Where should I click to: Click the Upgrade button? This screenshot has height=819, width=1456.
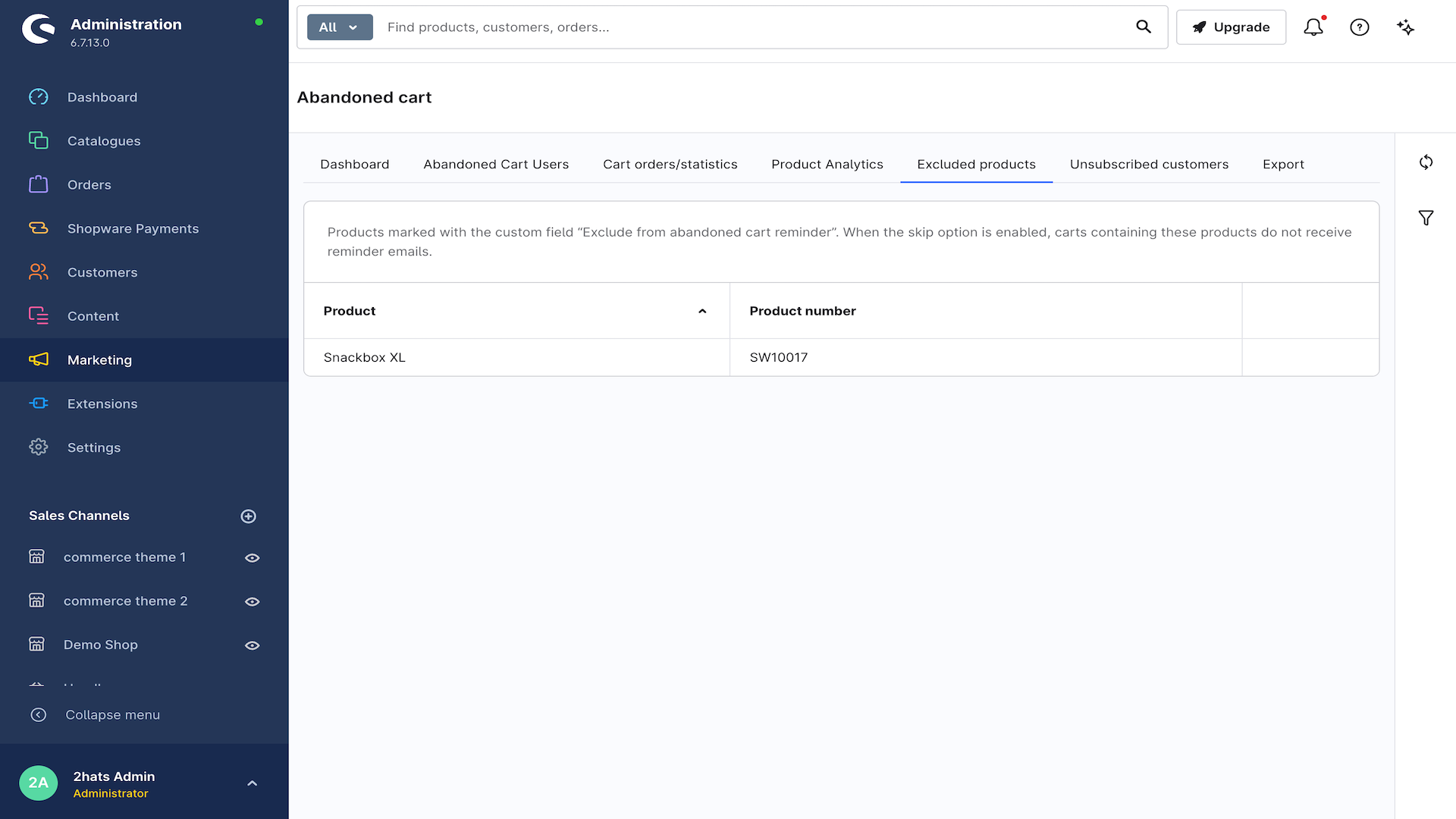click(1231, 27)
